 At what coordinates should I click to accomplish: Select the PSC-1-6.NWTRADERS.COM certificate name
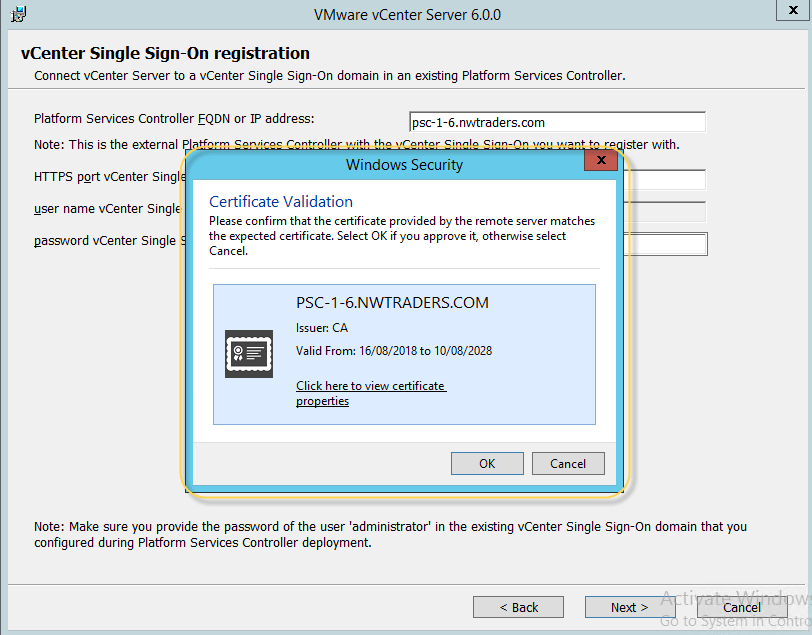point(392,303)
